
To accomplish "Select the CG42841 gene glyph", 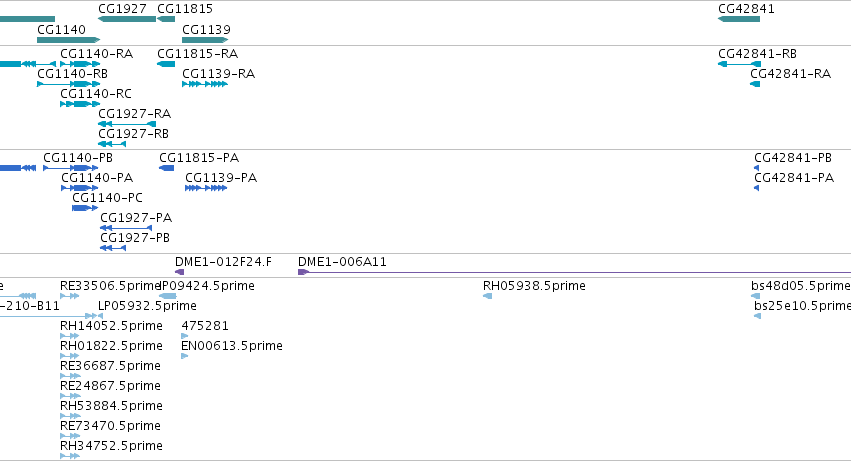I will [739, 19].
